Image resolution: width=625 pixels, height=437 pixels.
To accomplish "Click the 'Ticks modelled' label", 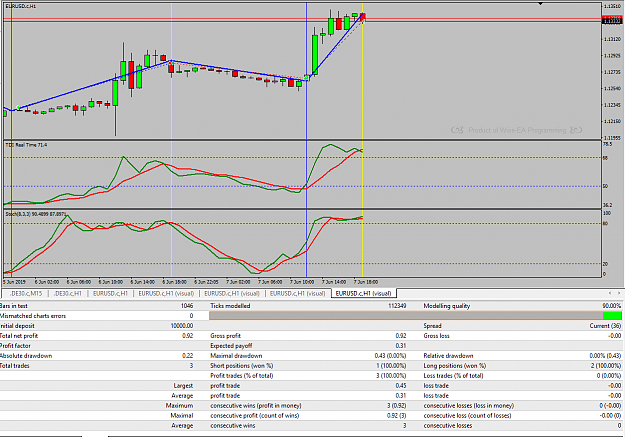I will pos(230,306).
